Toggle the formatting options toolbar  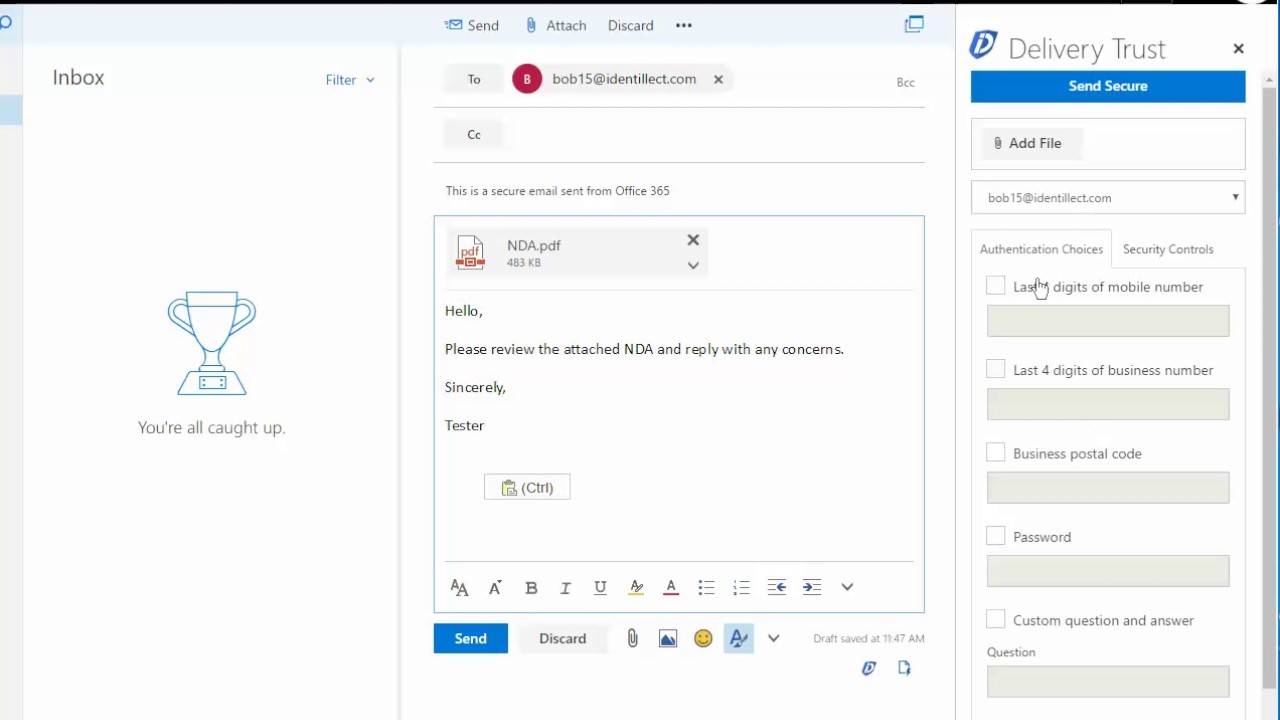coord(739,638)
